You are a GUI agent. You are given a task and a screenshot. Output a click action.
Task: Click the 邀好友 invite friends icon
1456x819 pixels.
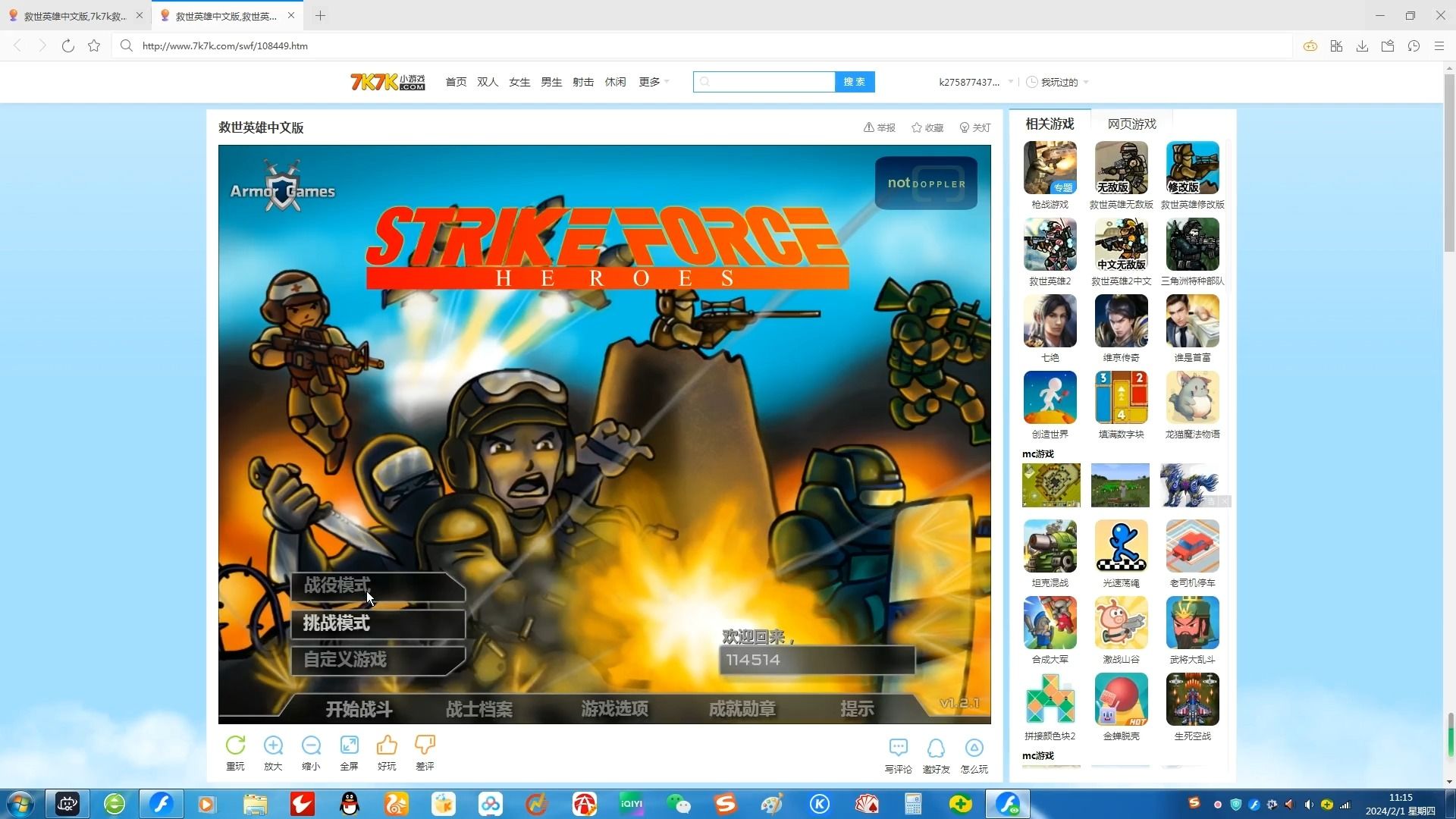point(936,748)
